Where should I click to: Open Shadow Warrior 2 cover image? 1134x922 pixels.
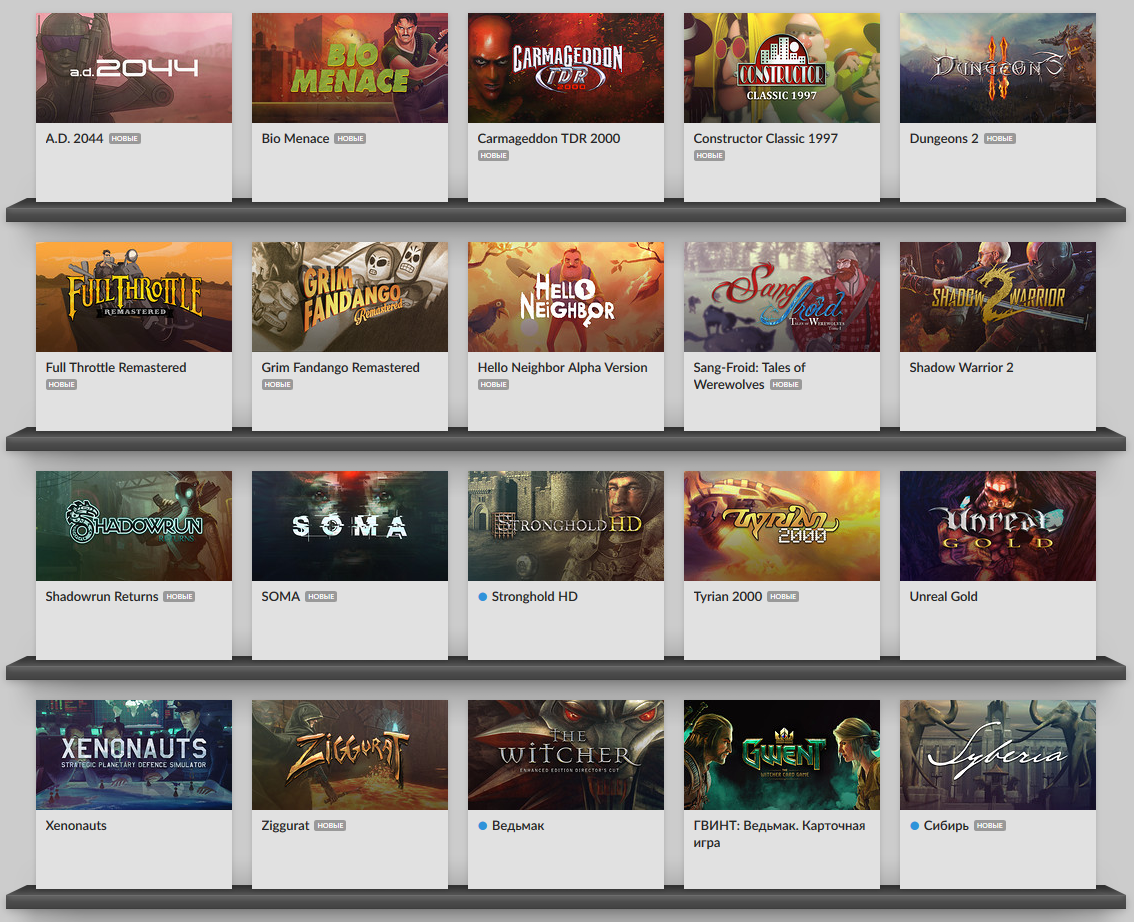(x=998, y=297)
